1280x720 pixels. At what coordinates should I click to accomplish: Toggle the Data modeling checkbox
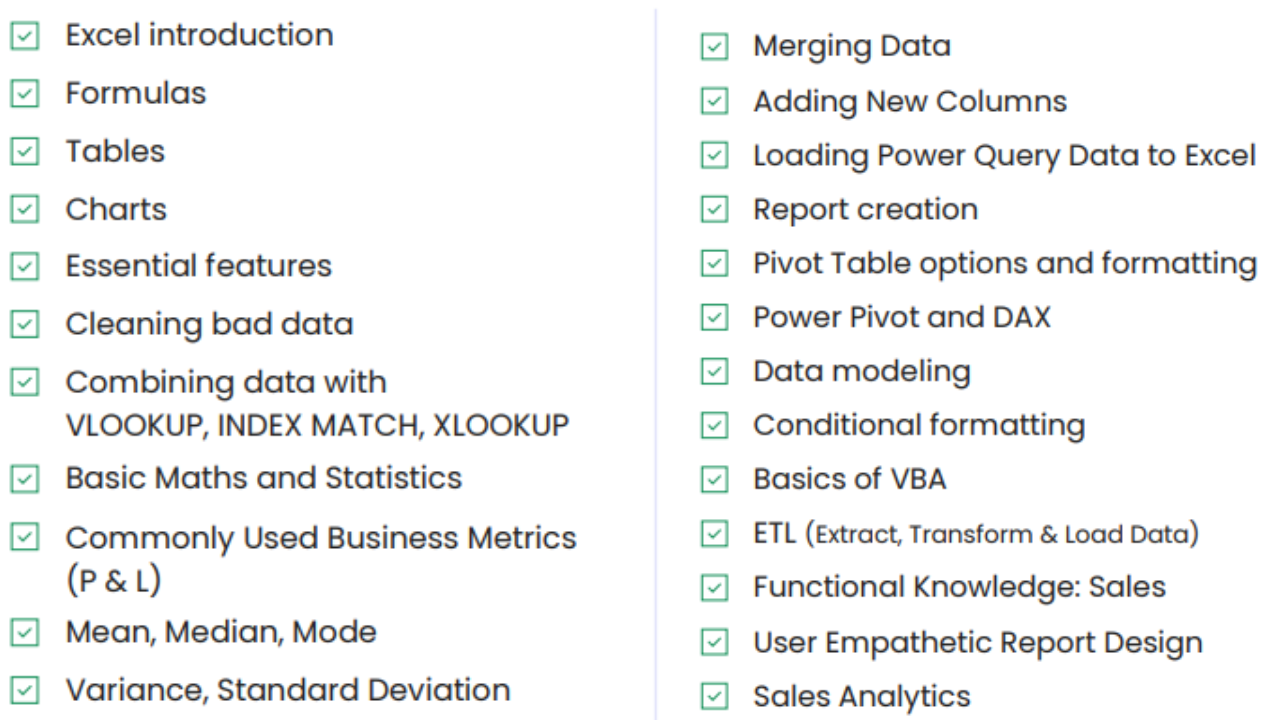click(x=714, y=372)
